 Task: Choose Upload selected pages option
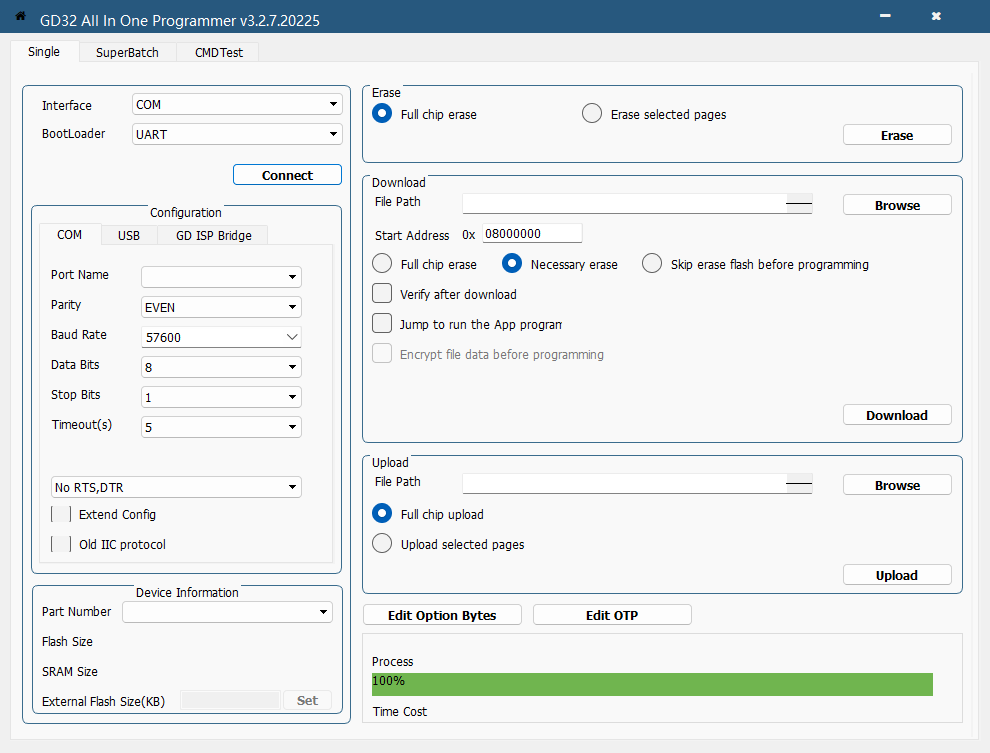coord(382,543)
